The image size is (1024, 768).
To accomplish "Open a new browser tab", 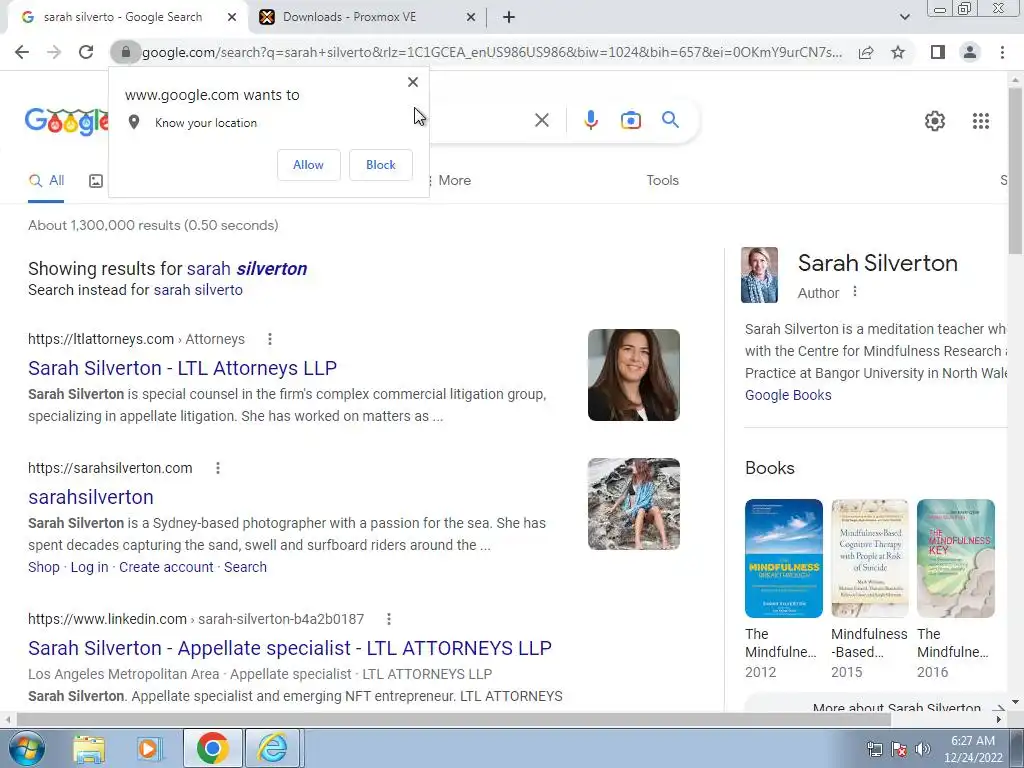I will tap(509, 17).
